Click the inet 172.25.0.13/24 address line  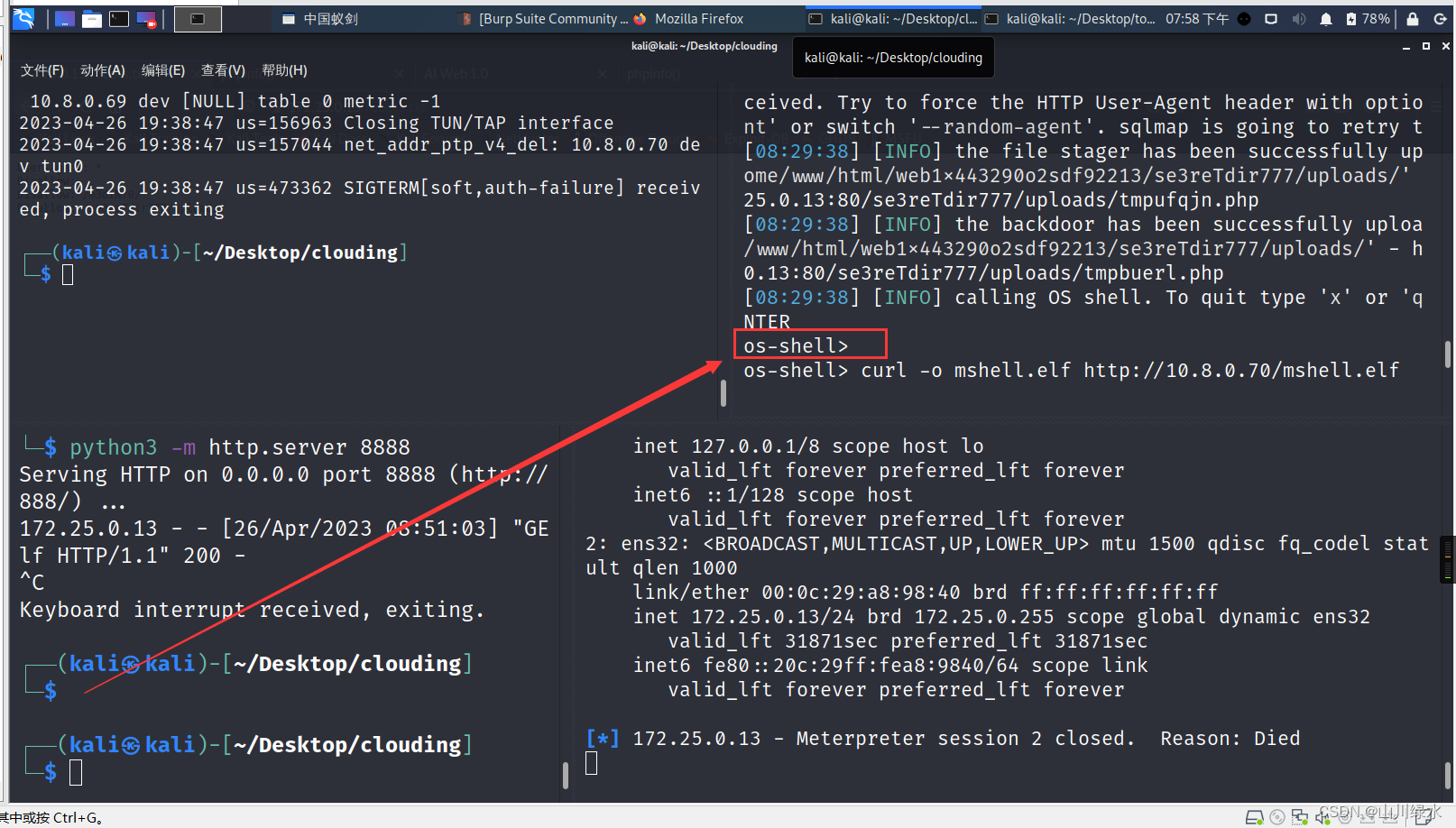tap(1001, 617)
